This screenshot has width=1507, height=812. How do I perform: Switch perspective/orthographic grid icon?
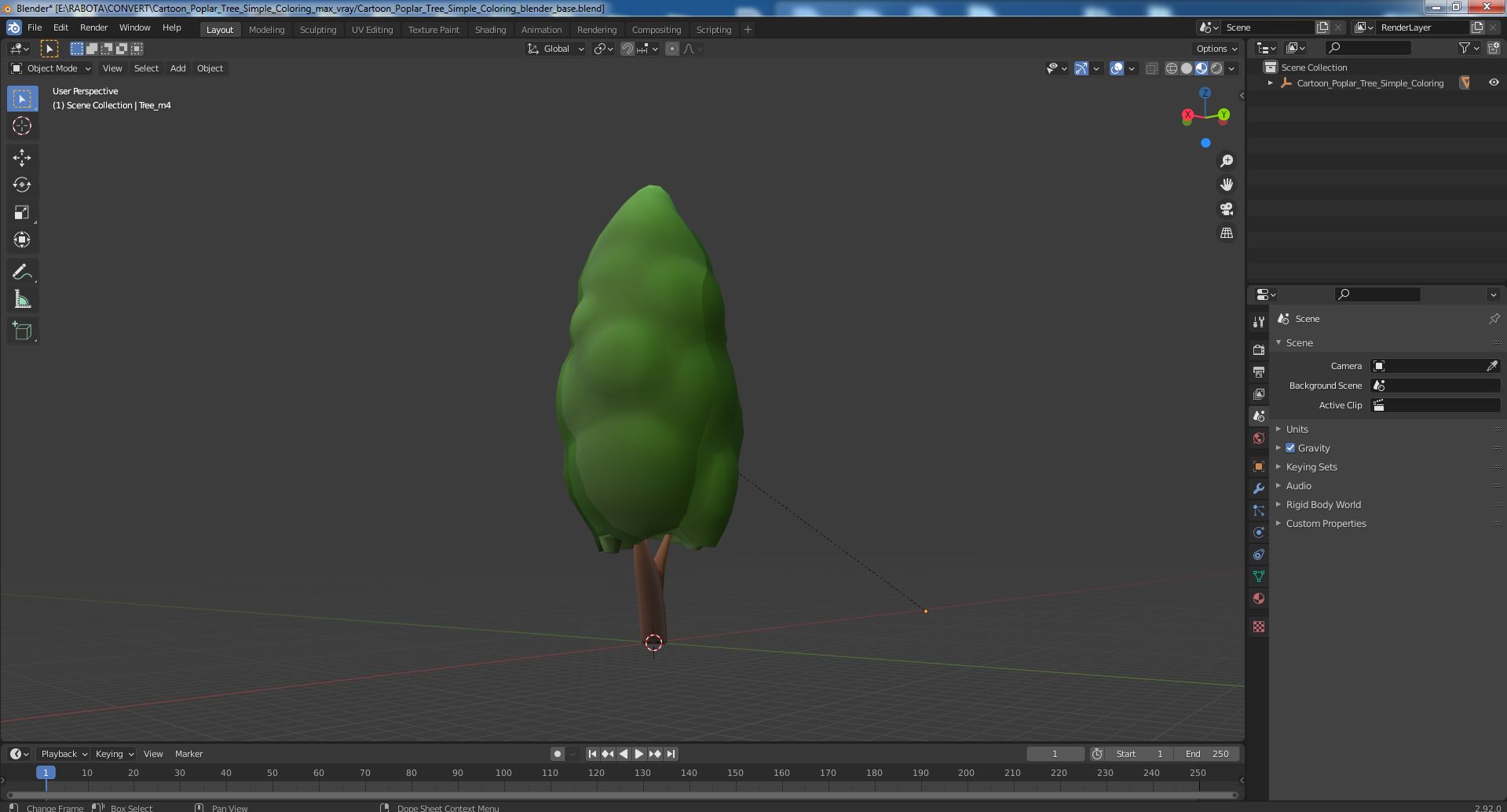point(1226,233)
